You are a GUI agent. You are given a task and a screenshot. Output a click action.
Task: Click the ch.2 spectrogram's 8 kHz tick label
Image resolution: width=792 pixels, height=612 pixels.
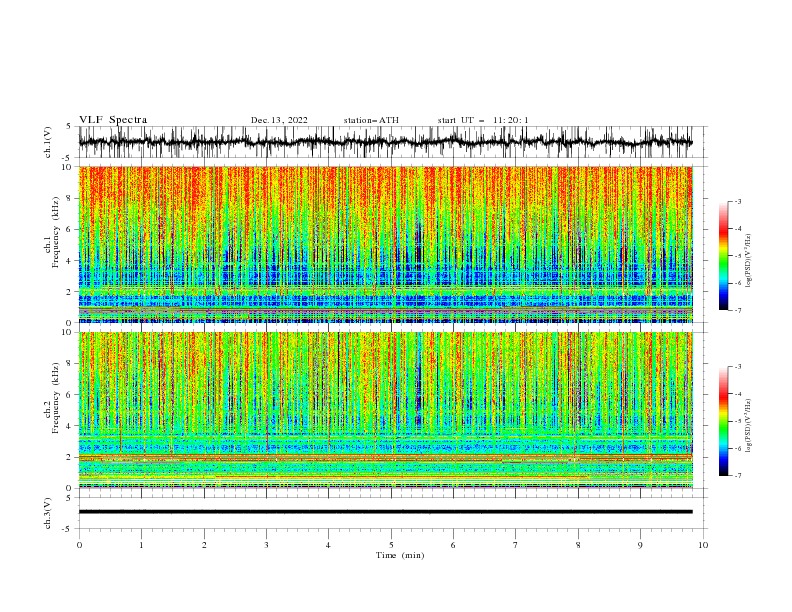[x=70, y=364]
